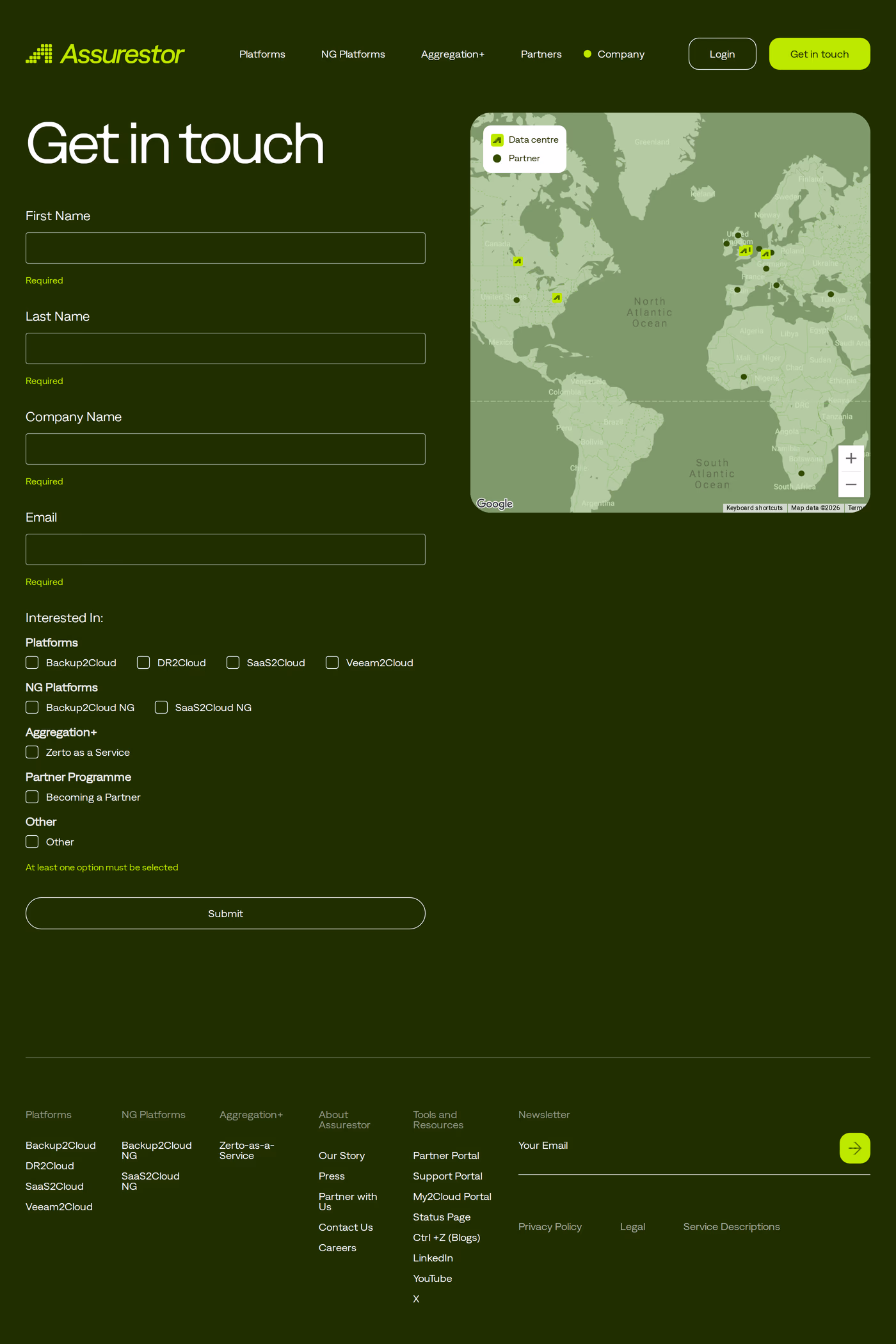Tick the SaaS2Cloud checkbox

coord(233,662)
